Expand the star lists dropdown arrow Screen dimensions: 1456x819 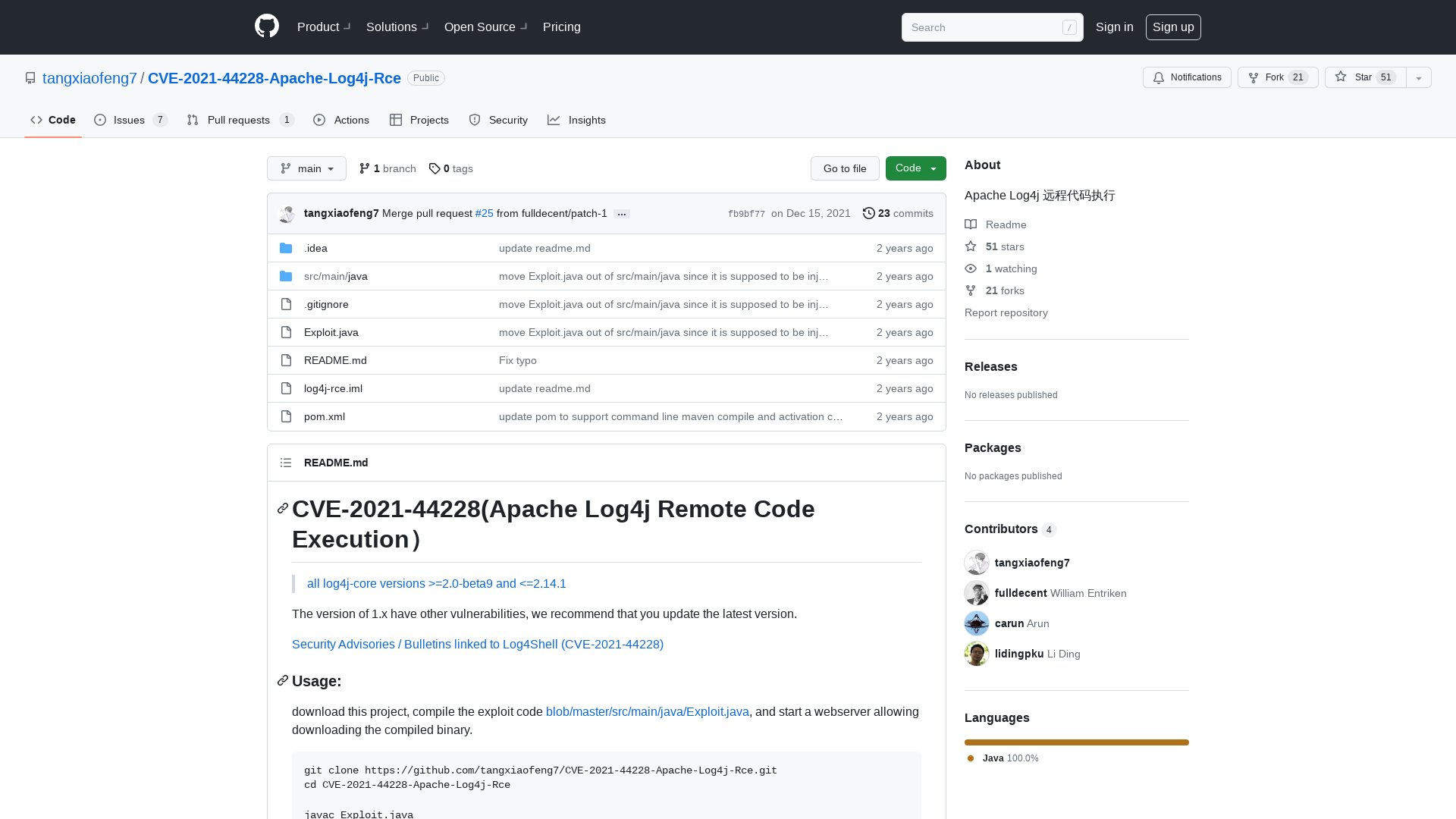[x=1419, y=77]
